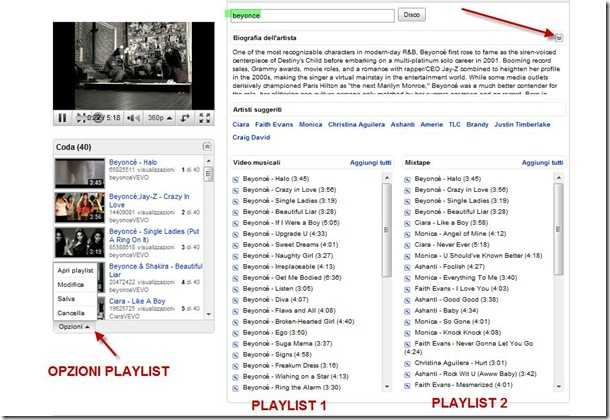Add 'Beyoncé - Diva' to queue
Viewport: 610px width, 420px height.
coord(235,300)
